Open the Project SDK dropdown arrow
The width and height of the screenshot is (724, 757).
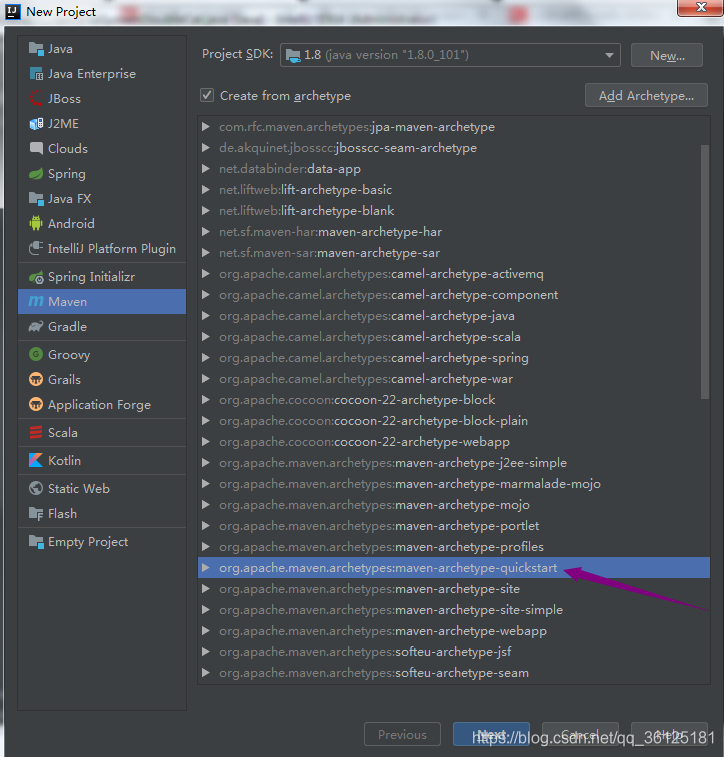609,55
